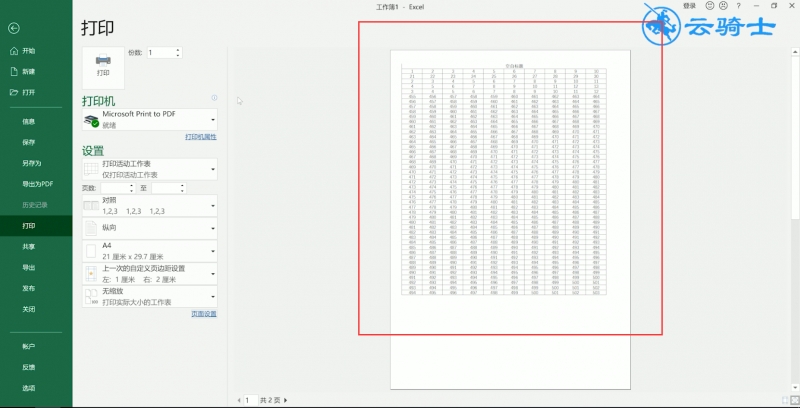Image resolution: width=800 pixels, height=408 pixels.
Task: Click the smiley face feedback icon
Action: tap(710, 6)
